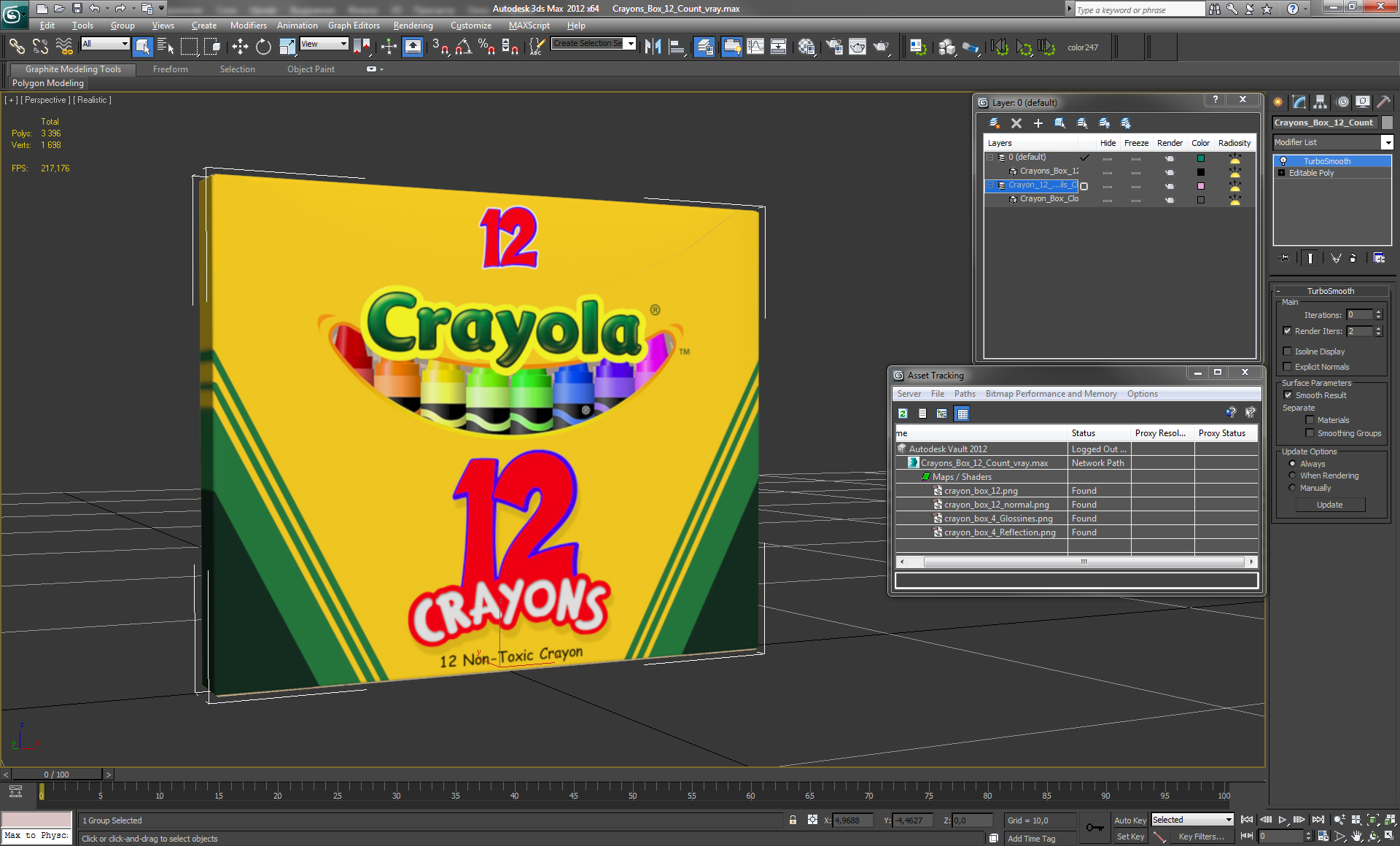Open the Modifiers menu
The image size is (1400, 846).
249,26
